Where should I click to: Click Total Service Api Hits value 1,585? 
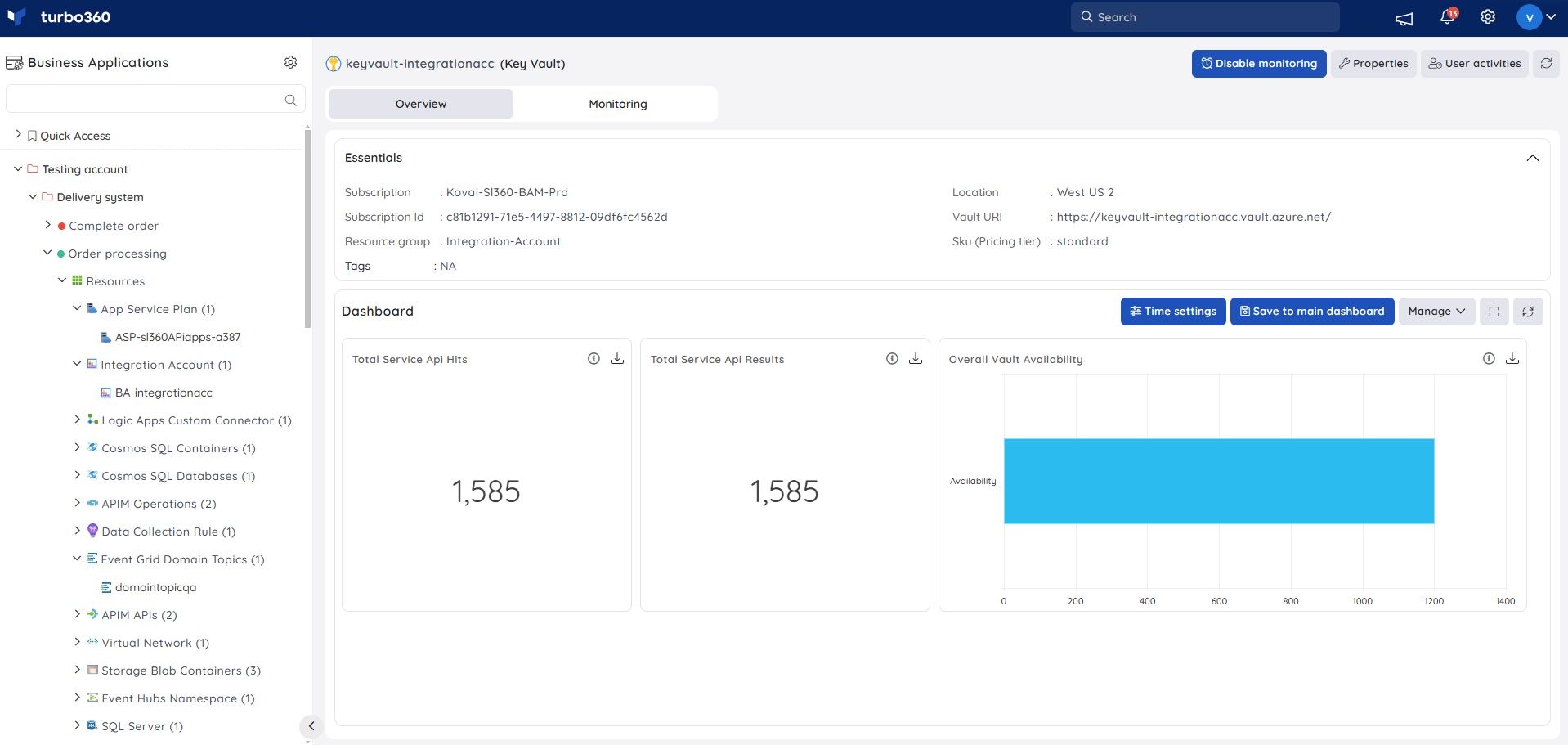(486, 491)
